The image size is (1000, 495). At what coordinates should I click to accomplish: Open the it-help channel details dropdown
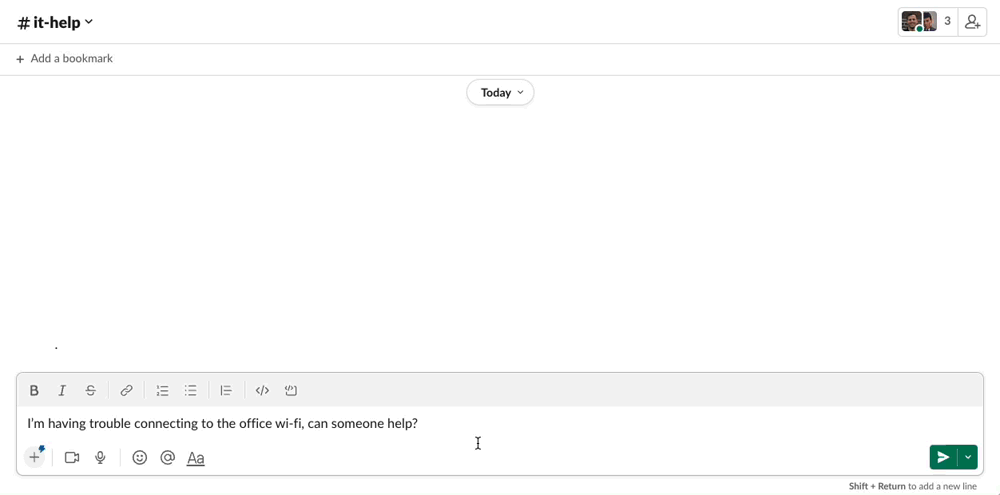point(56,22)
